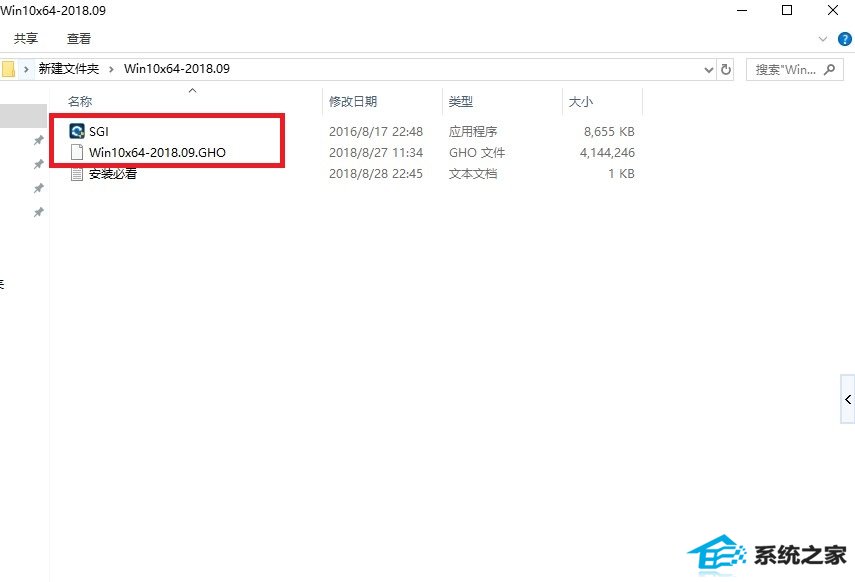Click the GHO file blank document icon
This screenshot has width=855, height=582.
click(77, 152)
